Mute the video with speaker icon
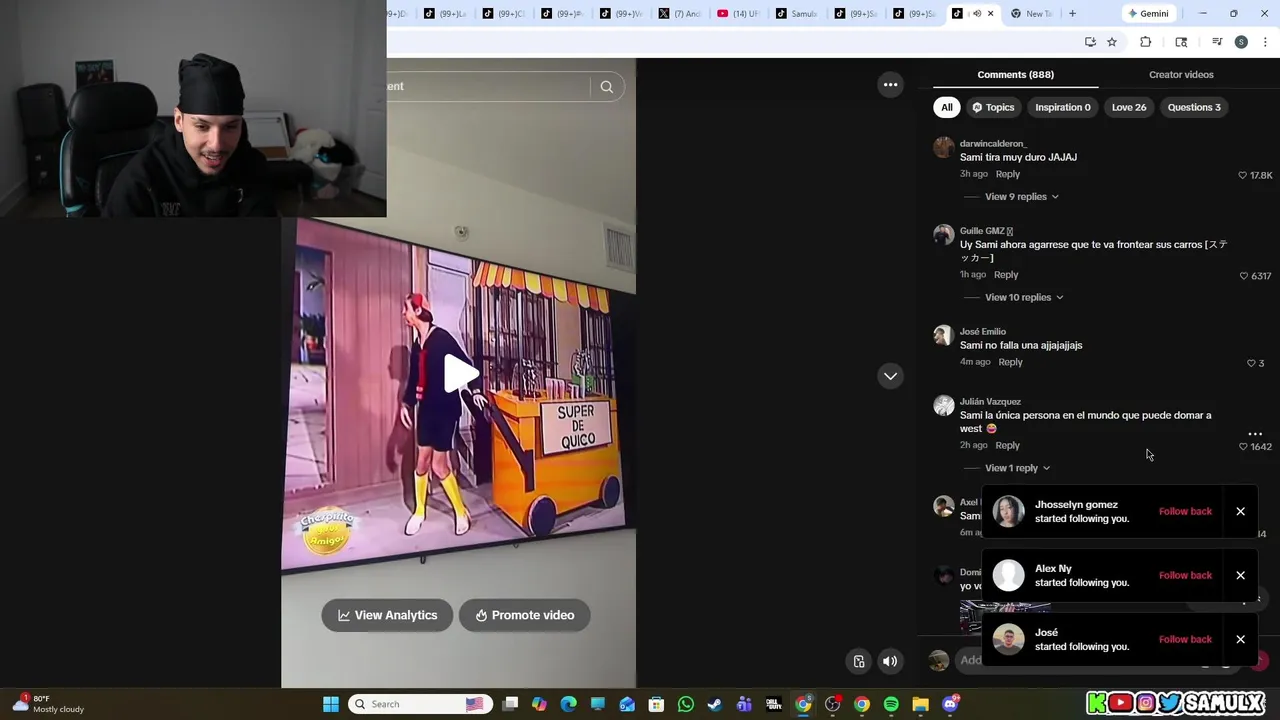 [889, 661]
